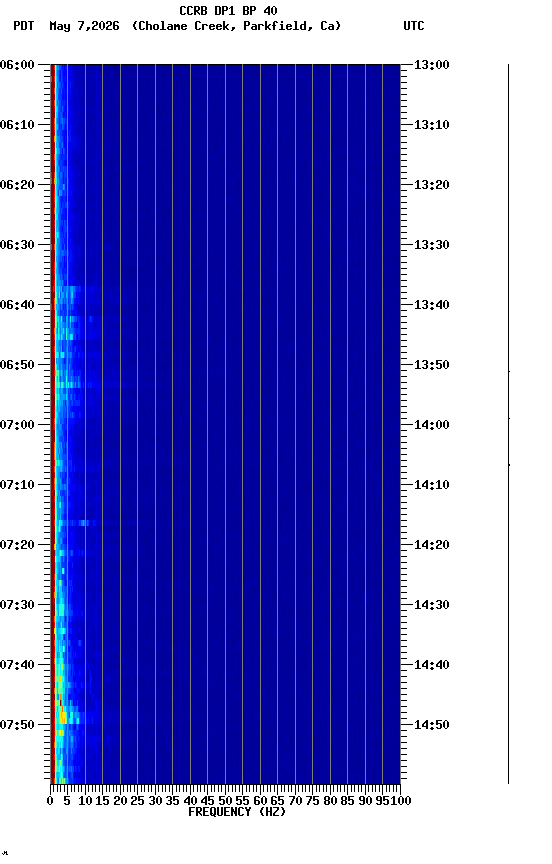The image size is (552, 864).
Task: Click the '60' frequency axis label
Action: pyautogui.click(x=260, y=801)
